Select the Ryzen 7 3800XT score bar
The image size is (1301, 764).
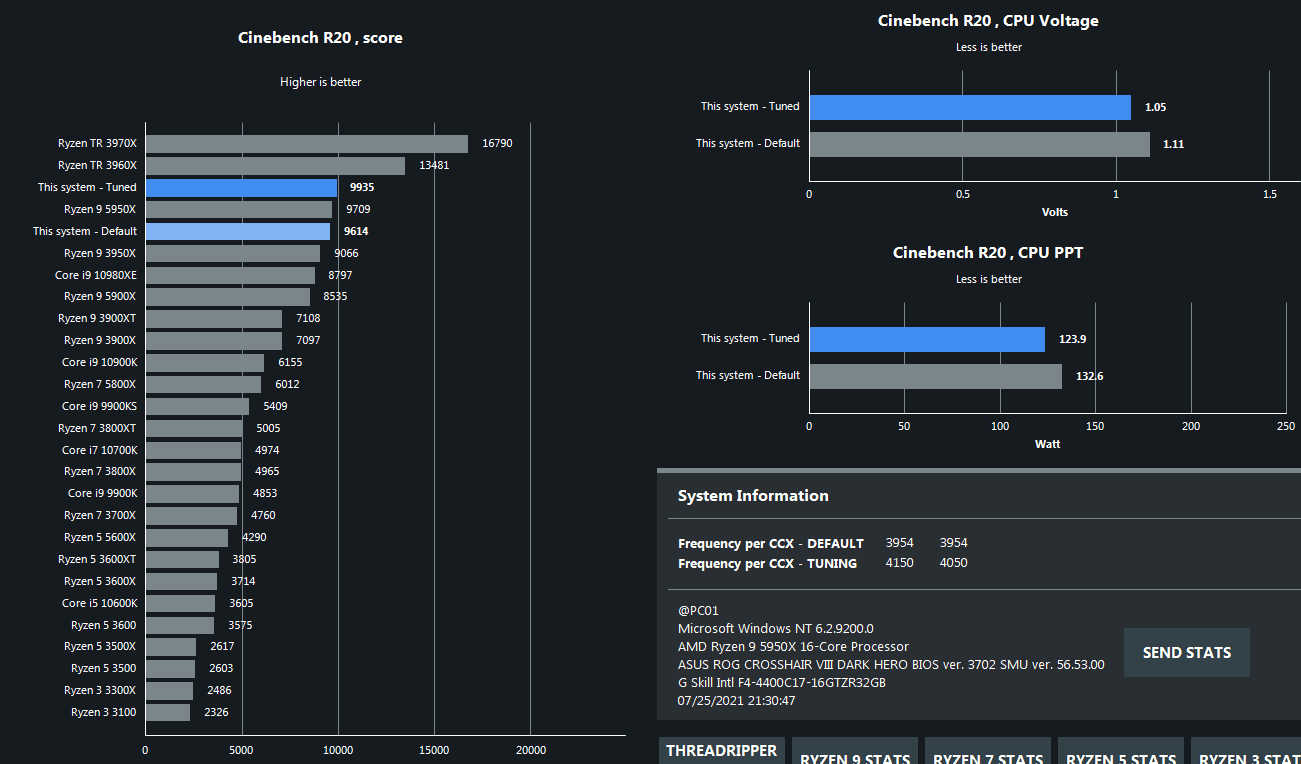coord(194,429)
